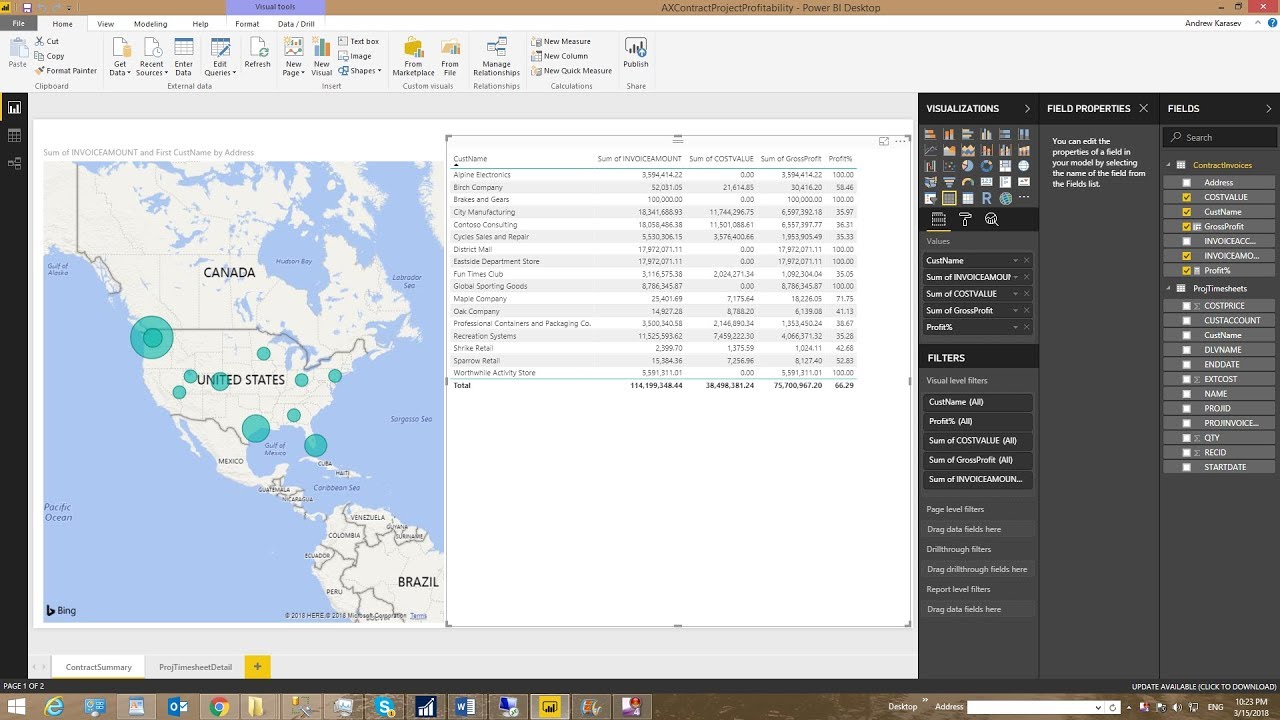Screen dimensions: 1280x720
Task: Collapse the ContractInvoices table tree
Action: (x=1168, y=165)
